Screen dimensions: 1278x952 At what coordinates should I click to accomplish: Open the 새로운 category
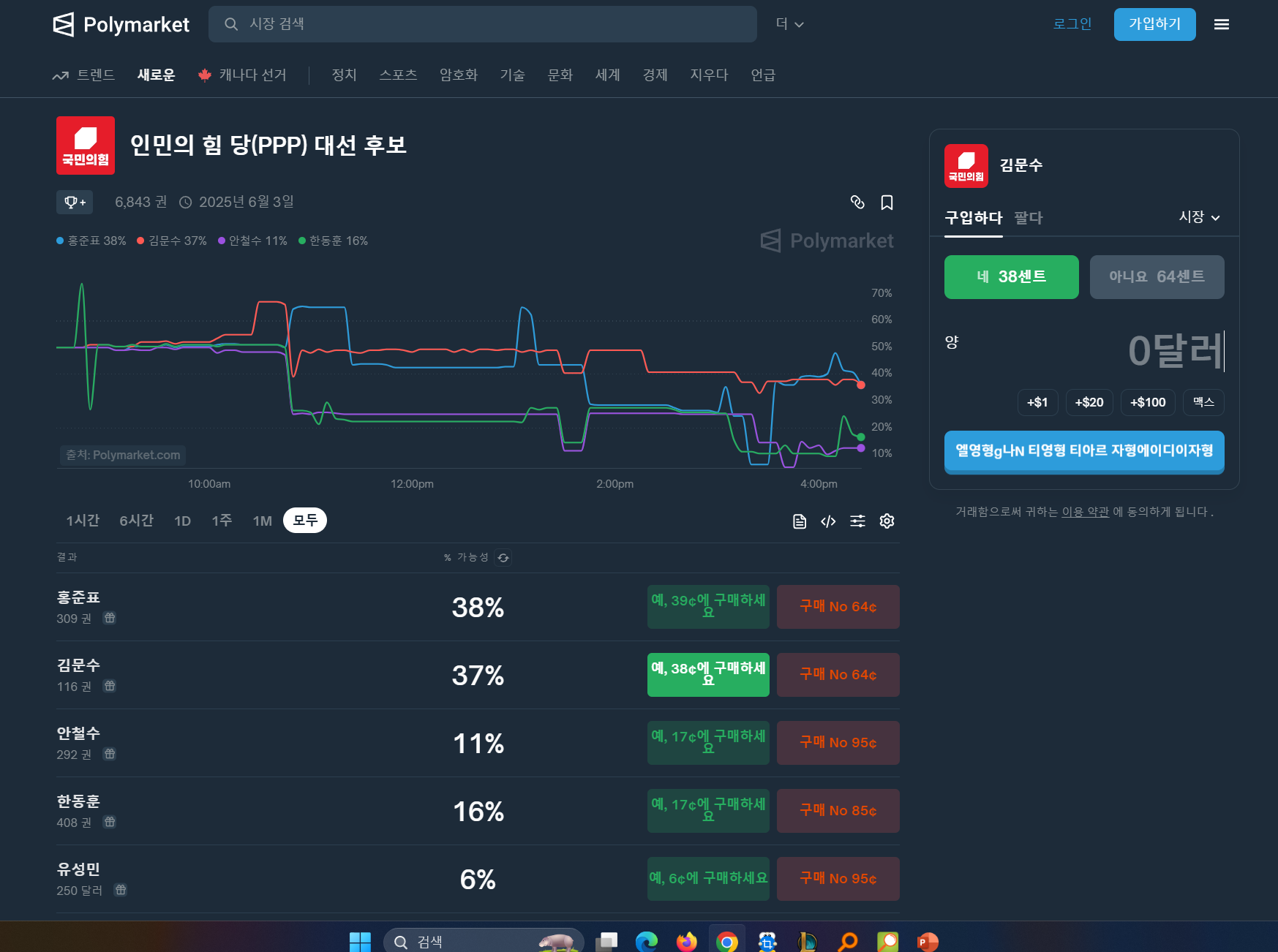(x=157, y=75)
